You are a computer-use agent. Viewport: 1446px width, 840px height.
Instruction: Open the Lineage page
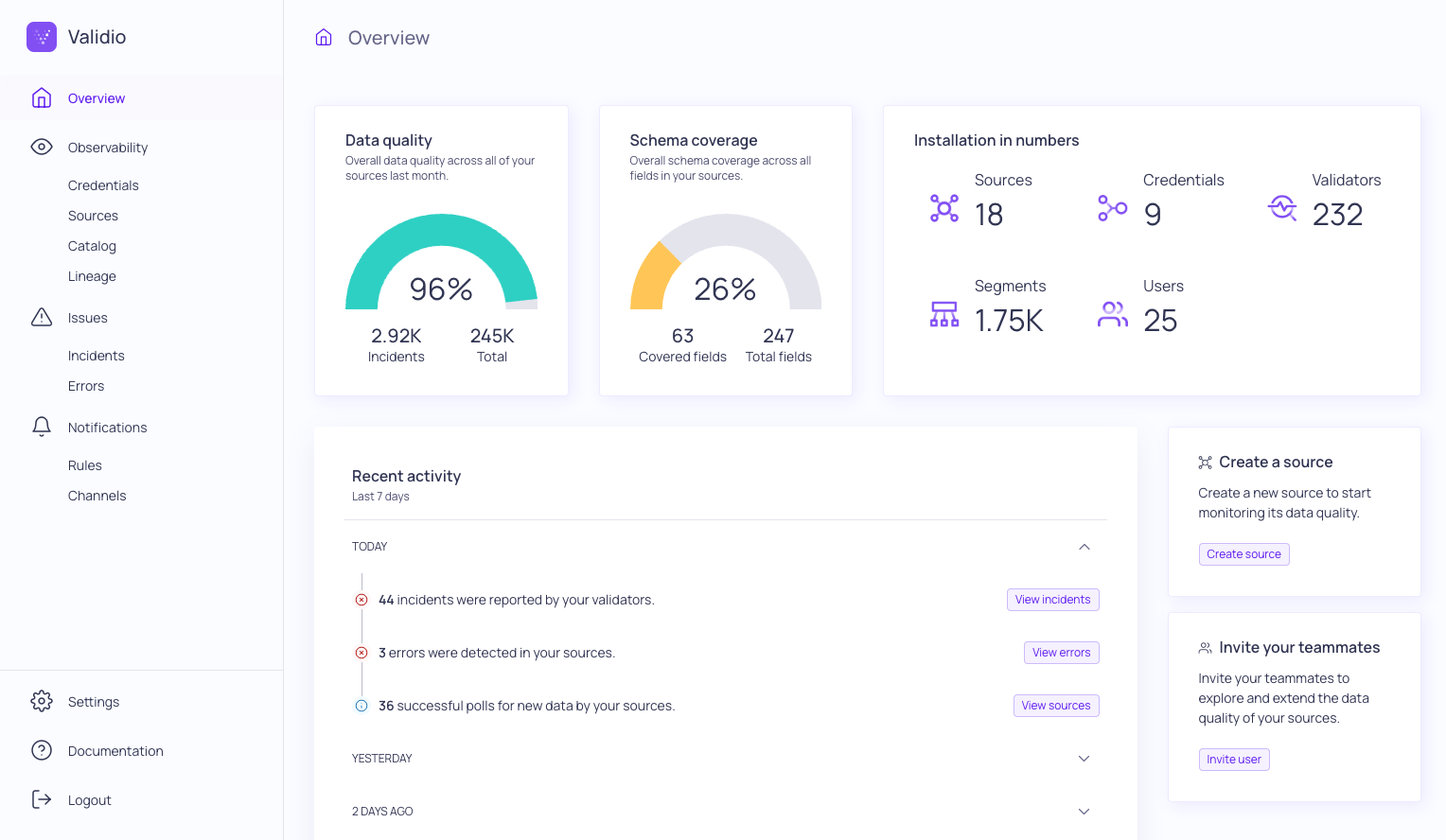coord(92,275)
